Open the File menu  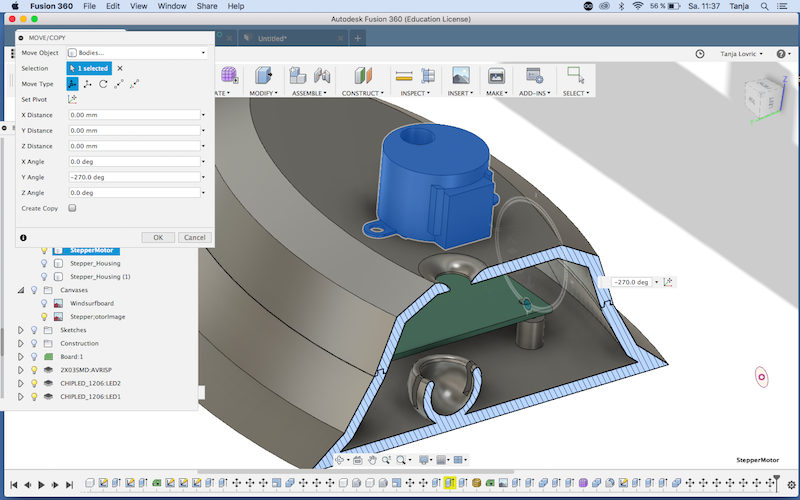point(89,6)
